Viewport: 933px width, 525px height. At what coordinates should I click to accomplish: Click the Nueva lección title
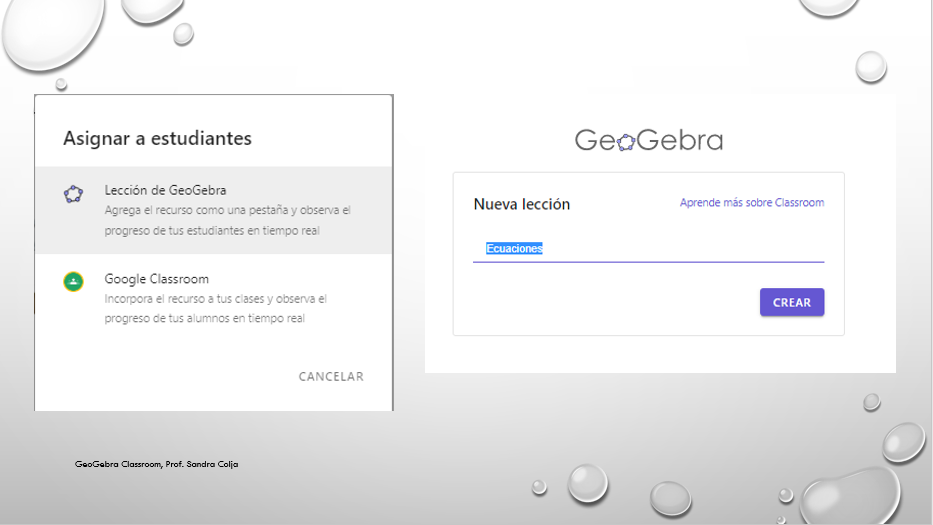pyautogui.click(x=522, y=204)
